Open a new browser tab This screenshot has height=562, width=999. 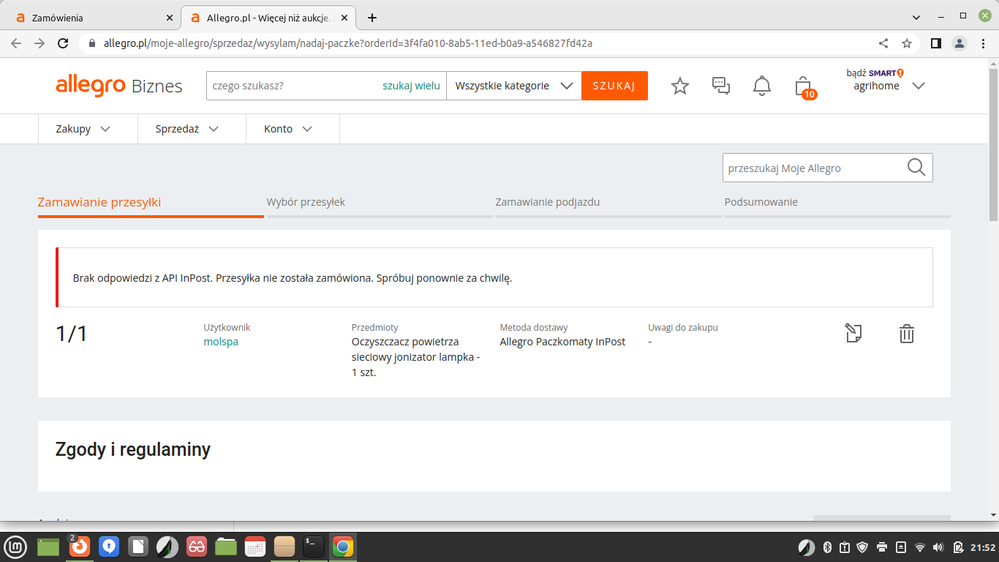[x=372, y=18]
